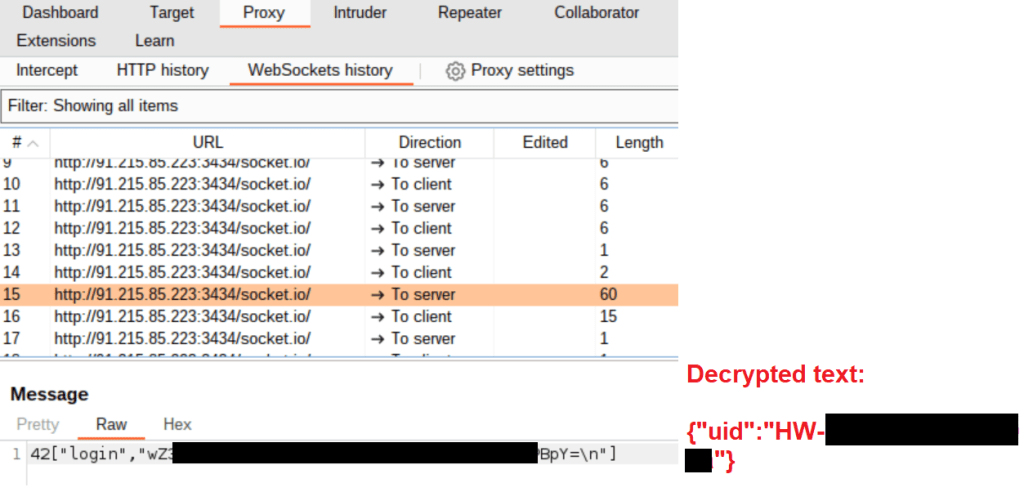Viewport: 1024px width, 492px height.
Task: Click the sort arrow in # column
Action: click(x=34, y=143)
